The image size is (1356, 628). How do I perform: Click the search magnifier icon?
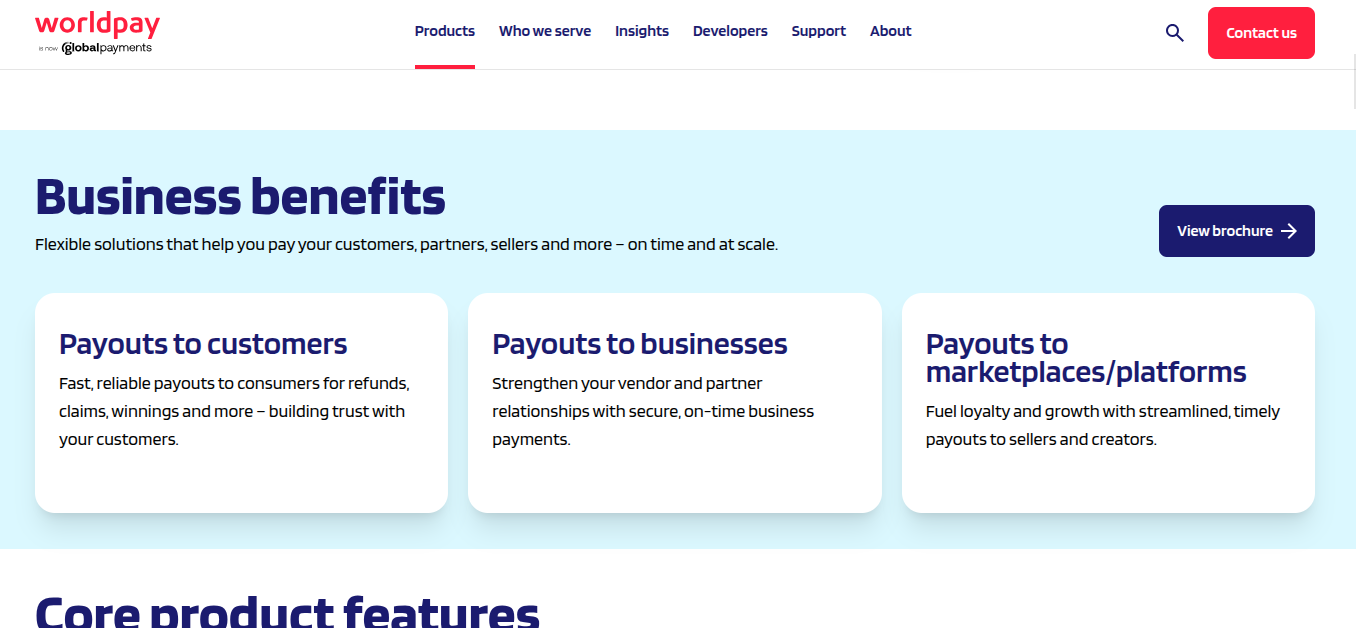[1175, 33]
